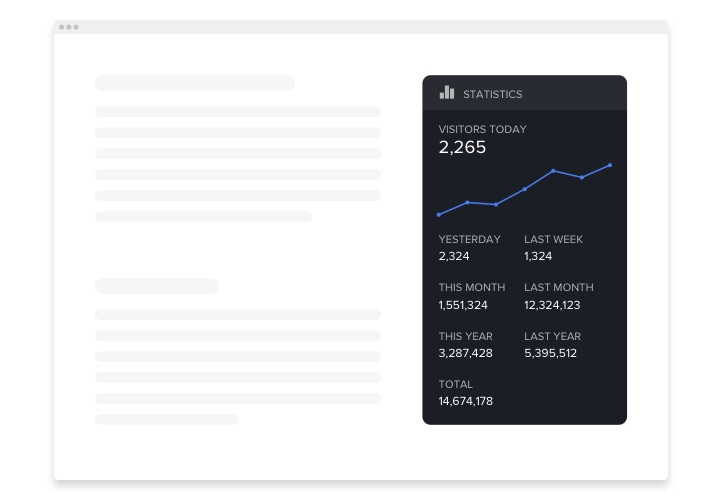Select the last week value 1,324
The height and width of the screenshot is (500, 720).
click(538, 256)
